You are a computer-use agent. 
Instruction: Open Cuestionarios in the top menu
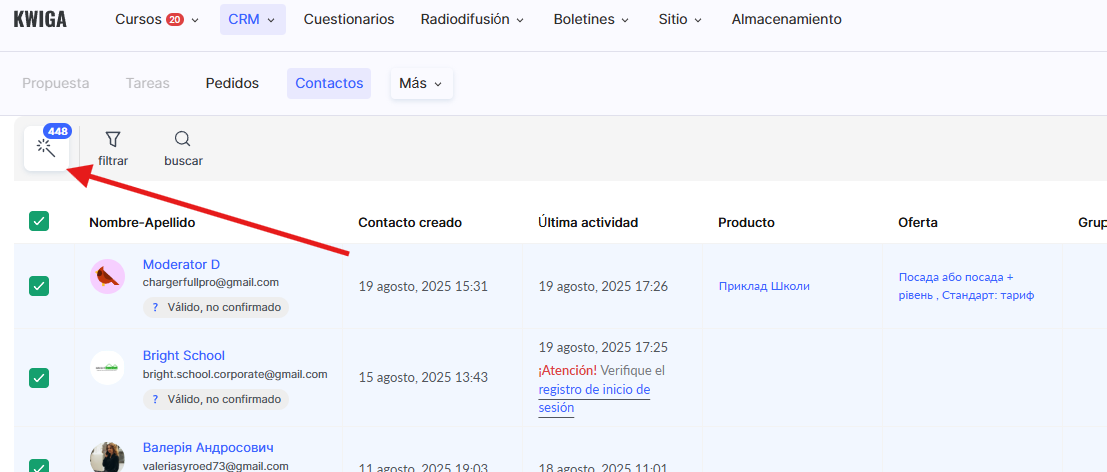(x=349, y=19)
